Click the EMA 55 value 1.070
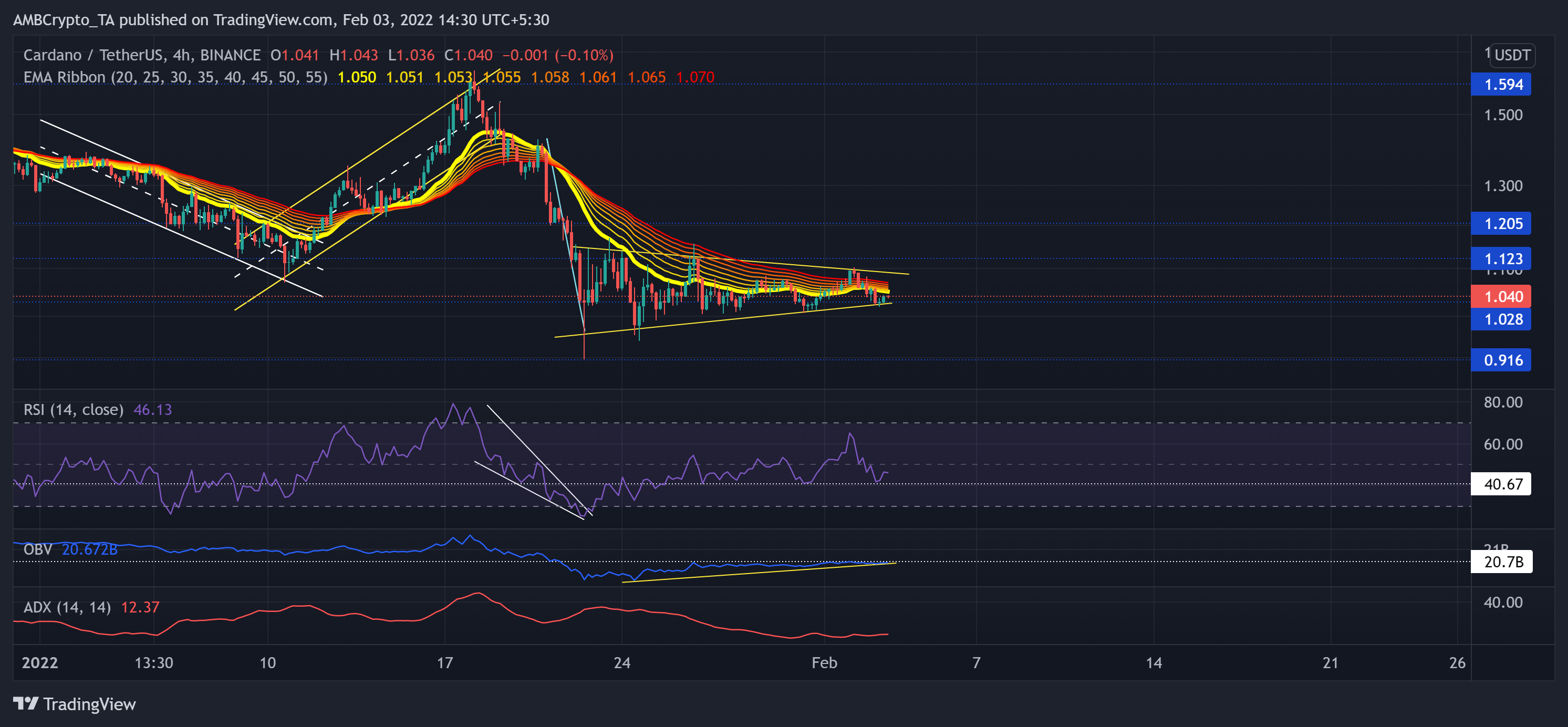 (x=695, y=77)
